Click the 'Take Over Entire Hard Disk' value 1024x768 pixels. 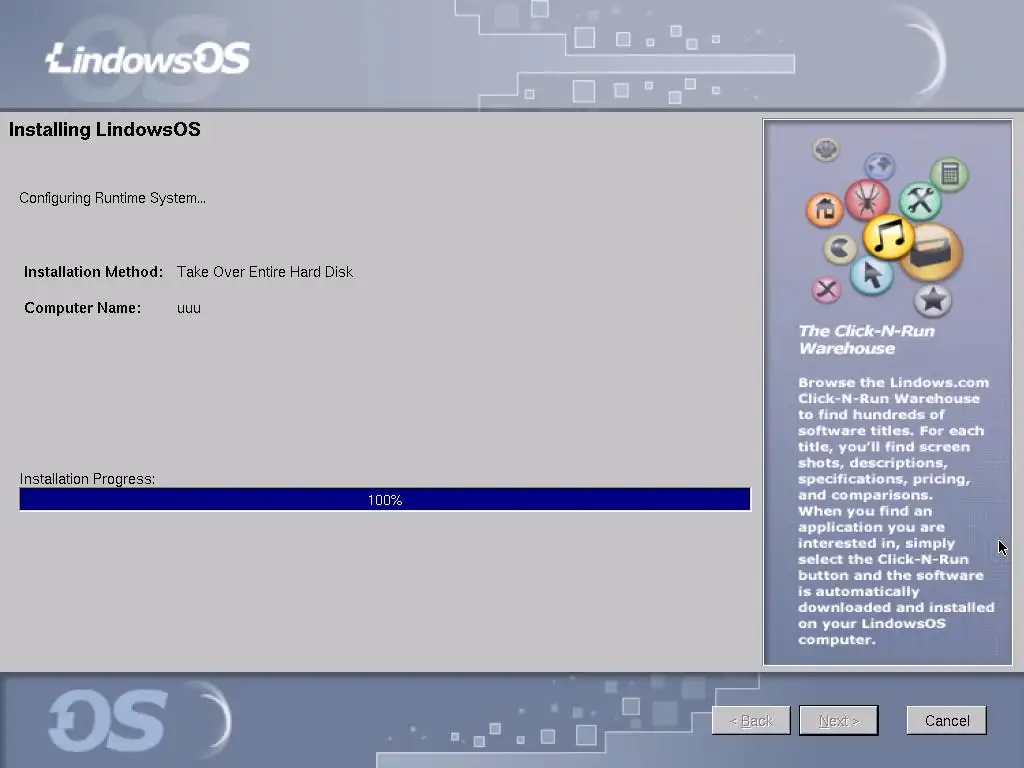(264, 272)
